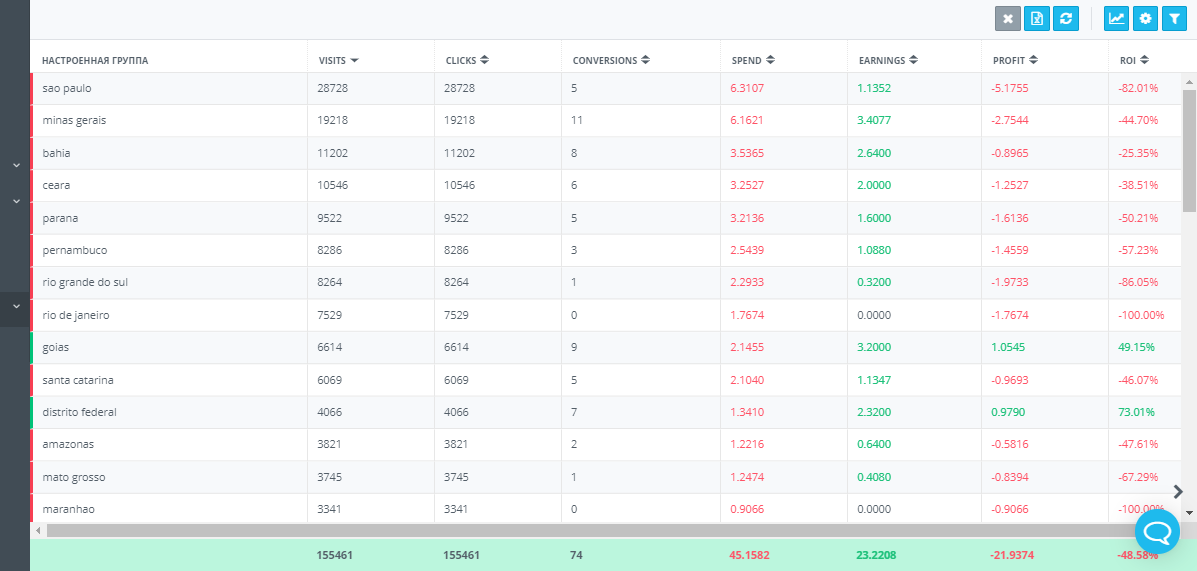
Task: Click ceara earnings value 2.0000
Action: click(x=875, y=185)
